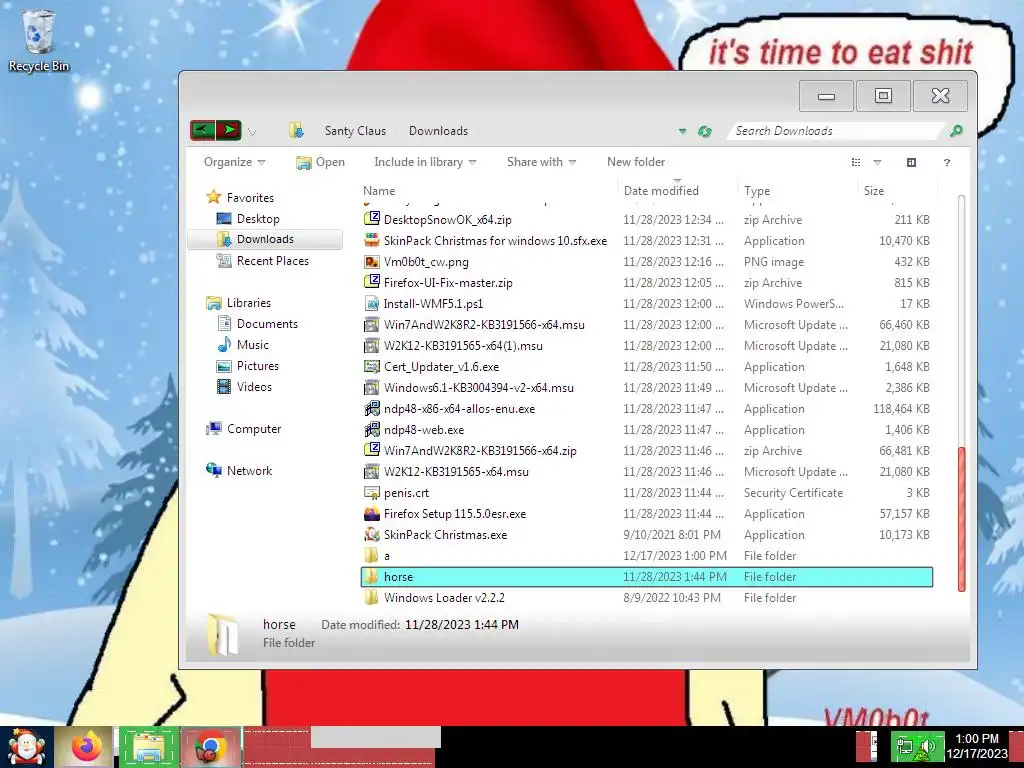Go to Desktop in Favorites

[x=248, y=219]
